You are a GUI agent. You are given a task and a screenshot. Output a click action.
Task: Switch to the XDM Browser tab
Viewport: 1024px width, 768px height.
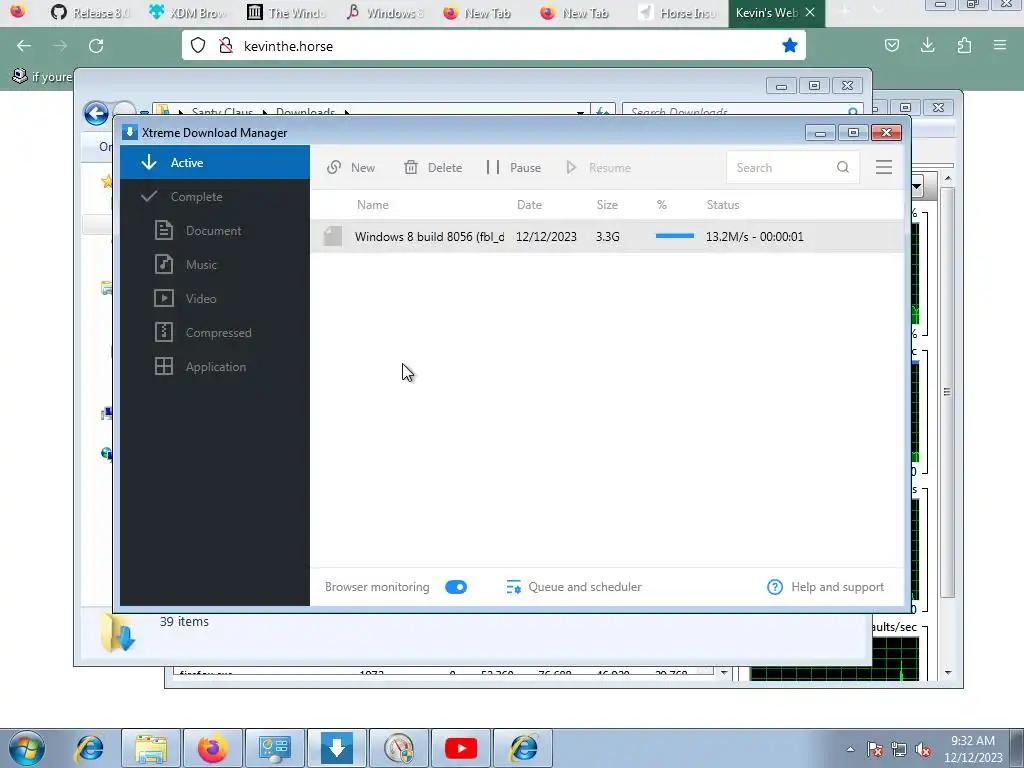188,12
